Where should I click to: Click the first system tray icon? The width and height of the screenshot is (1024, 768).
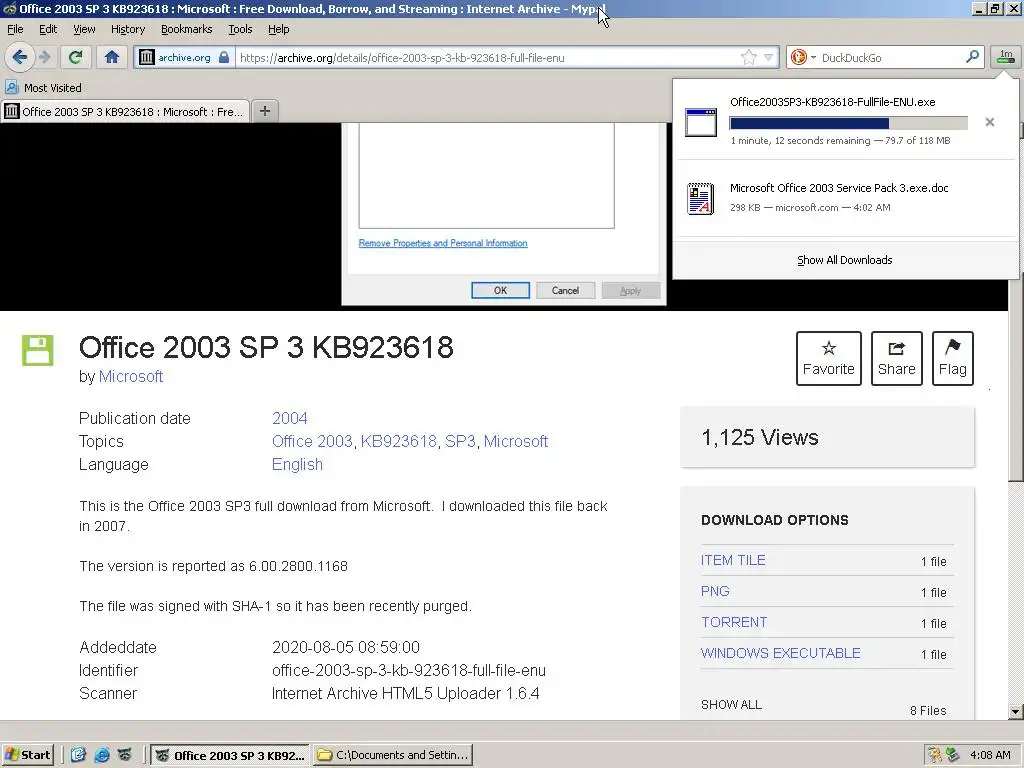[x=935, y=755]
